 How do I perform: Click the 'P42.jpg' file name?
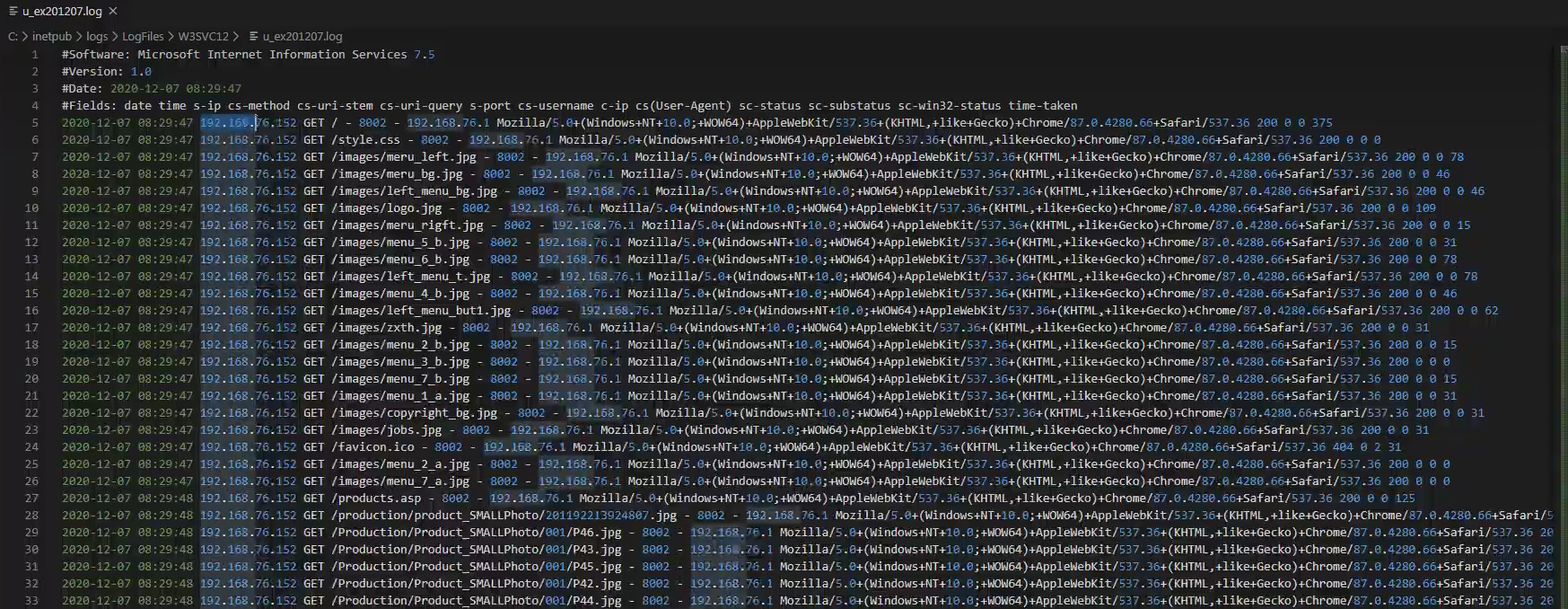[x=597, y=584]
